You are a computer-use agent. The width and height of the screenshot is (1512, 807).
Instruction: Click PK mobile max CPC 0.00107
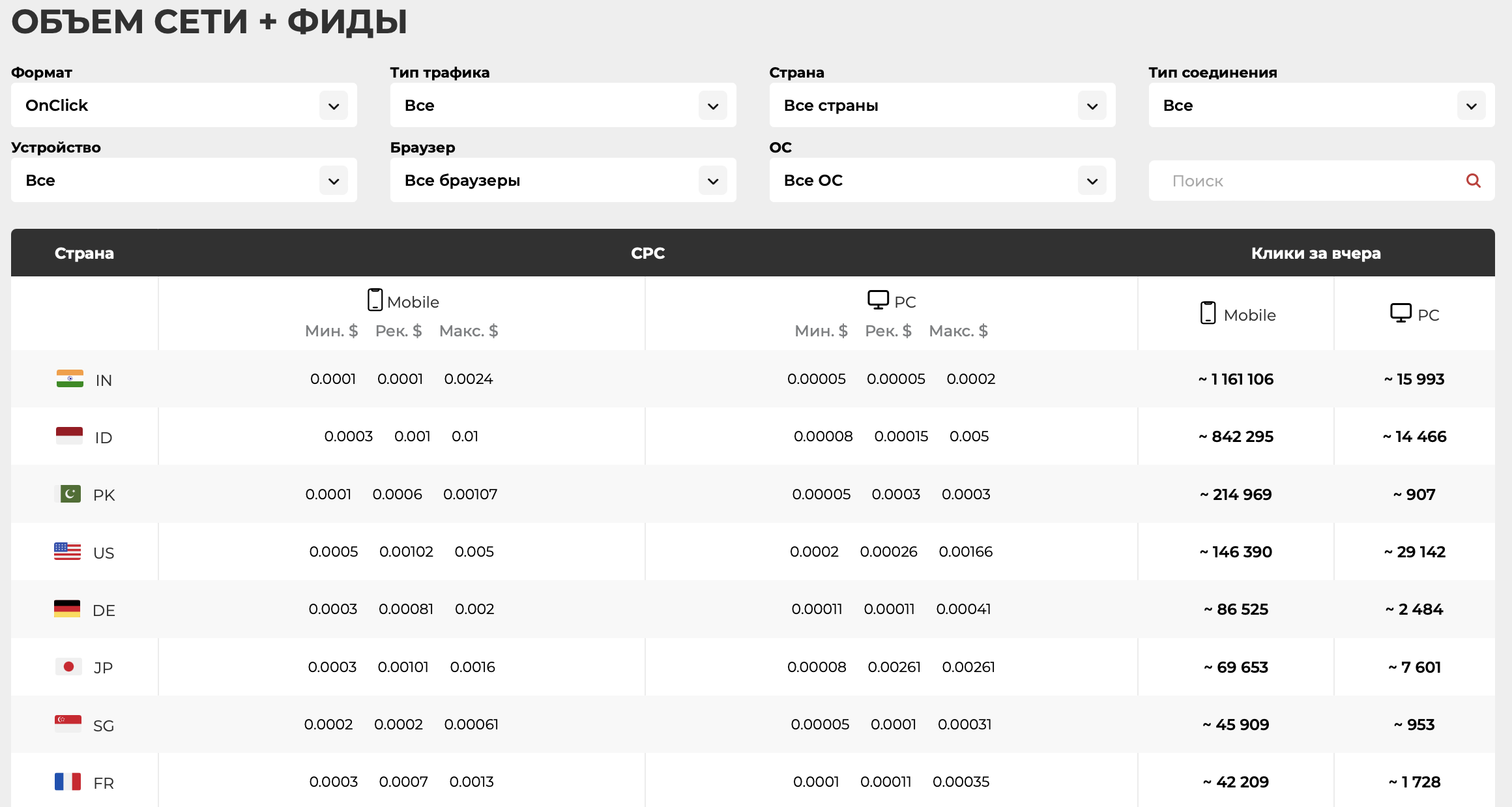pos(470,494)
